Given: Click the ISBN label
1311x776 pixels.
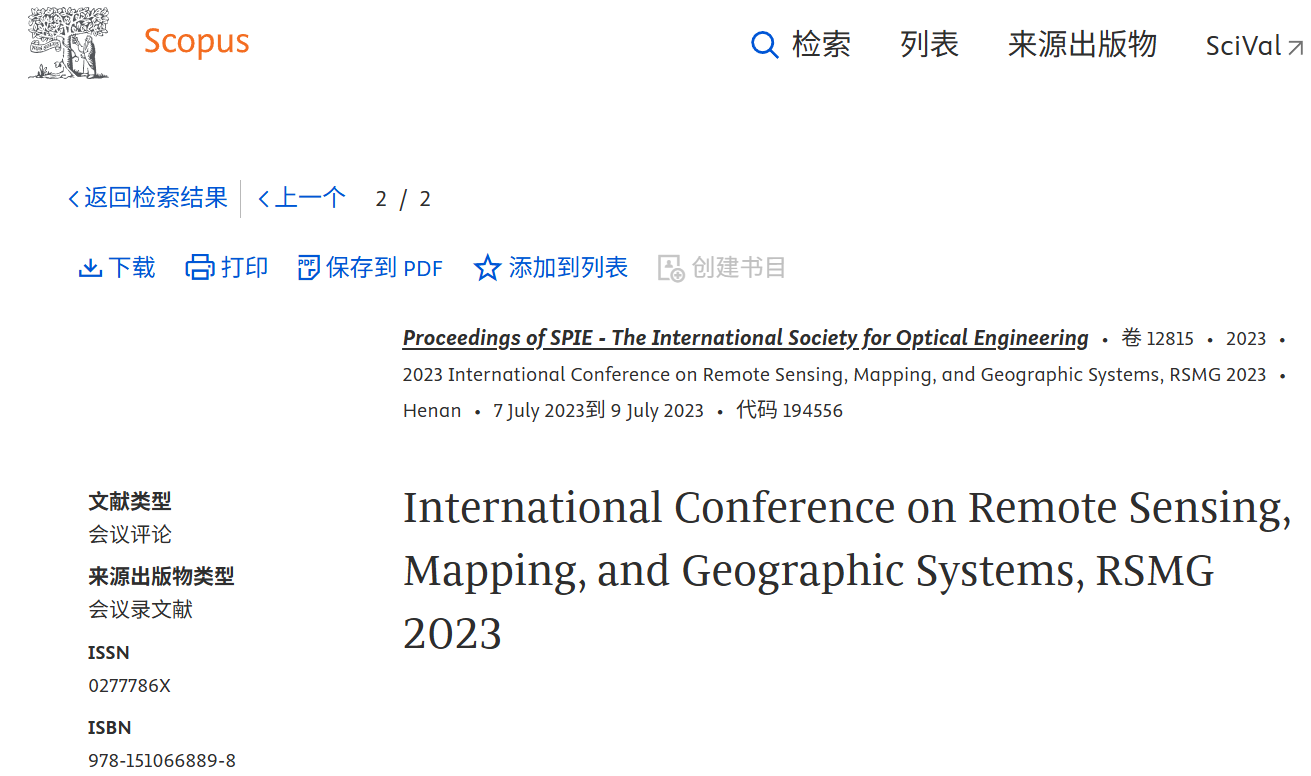Looking at the screenshot, I should point(109,727).
